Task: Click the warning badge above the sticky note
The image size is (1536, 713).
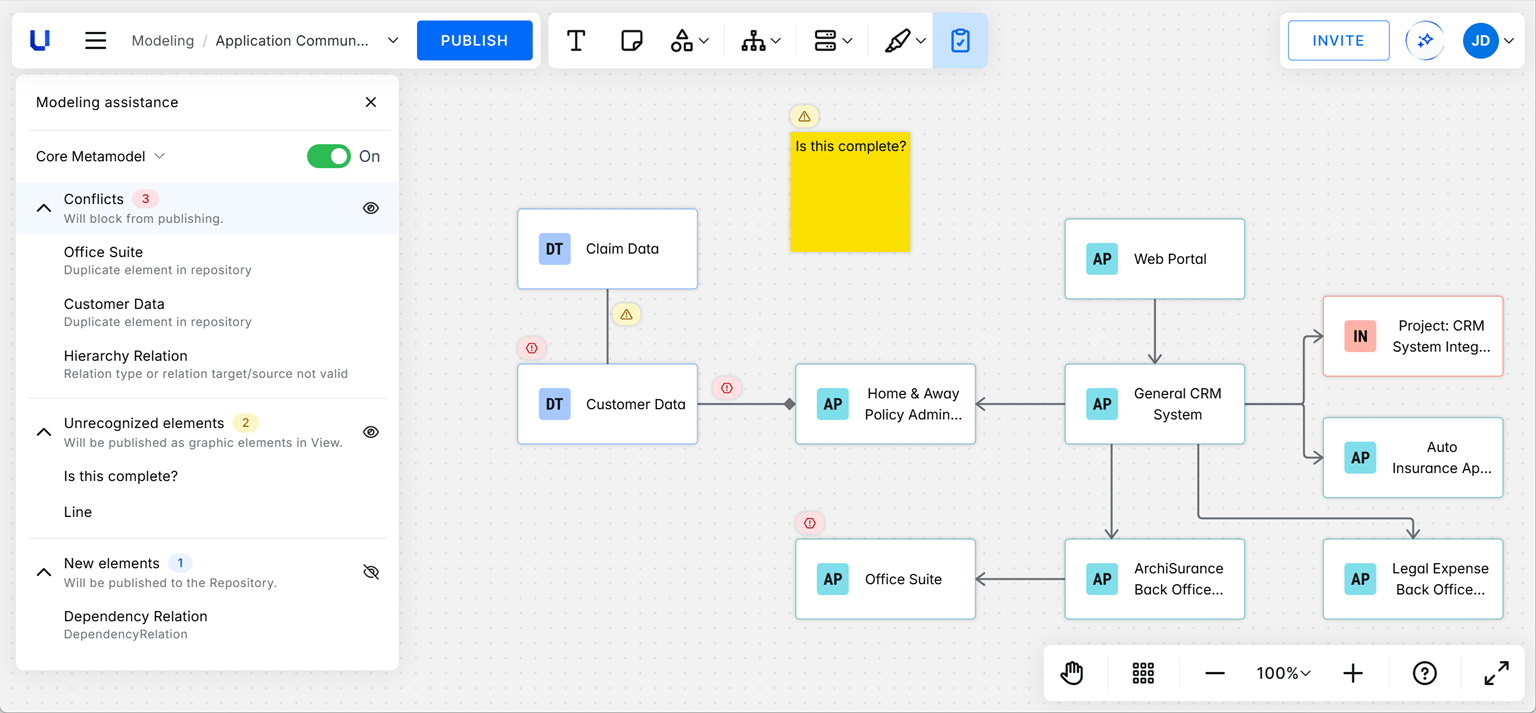Action: 804,116
